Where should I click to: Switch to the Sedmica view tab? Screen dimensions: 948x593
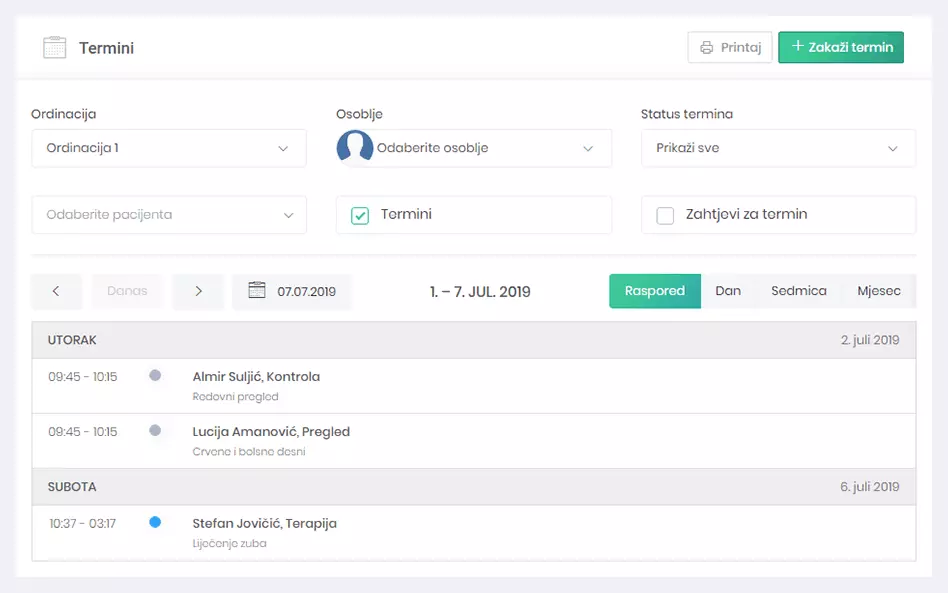tap(798, 291)
